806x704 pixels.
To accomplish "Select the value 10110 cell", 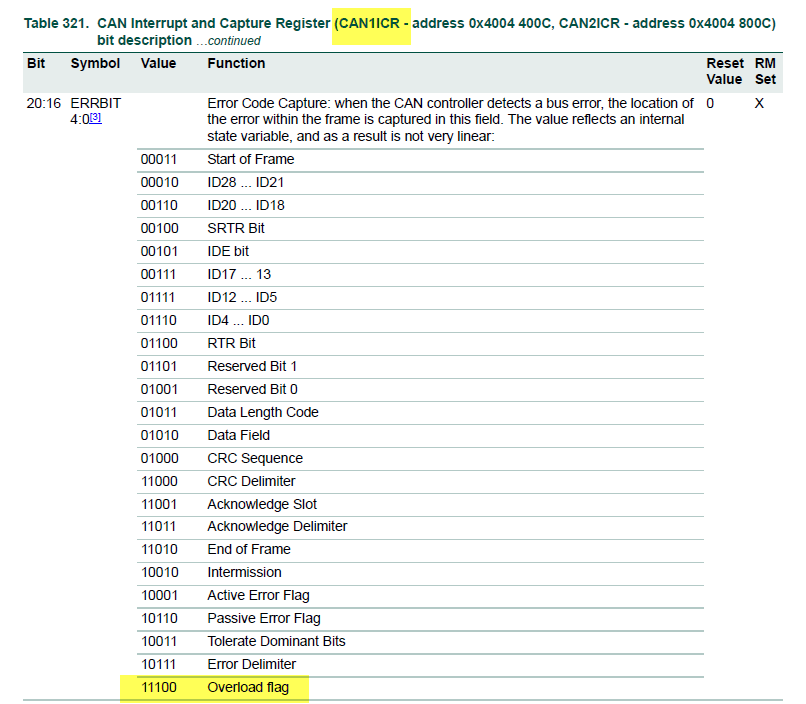I will (x=159, y=619).
